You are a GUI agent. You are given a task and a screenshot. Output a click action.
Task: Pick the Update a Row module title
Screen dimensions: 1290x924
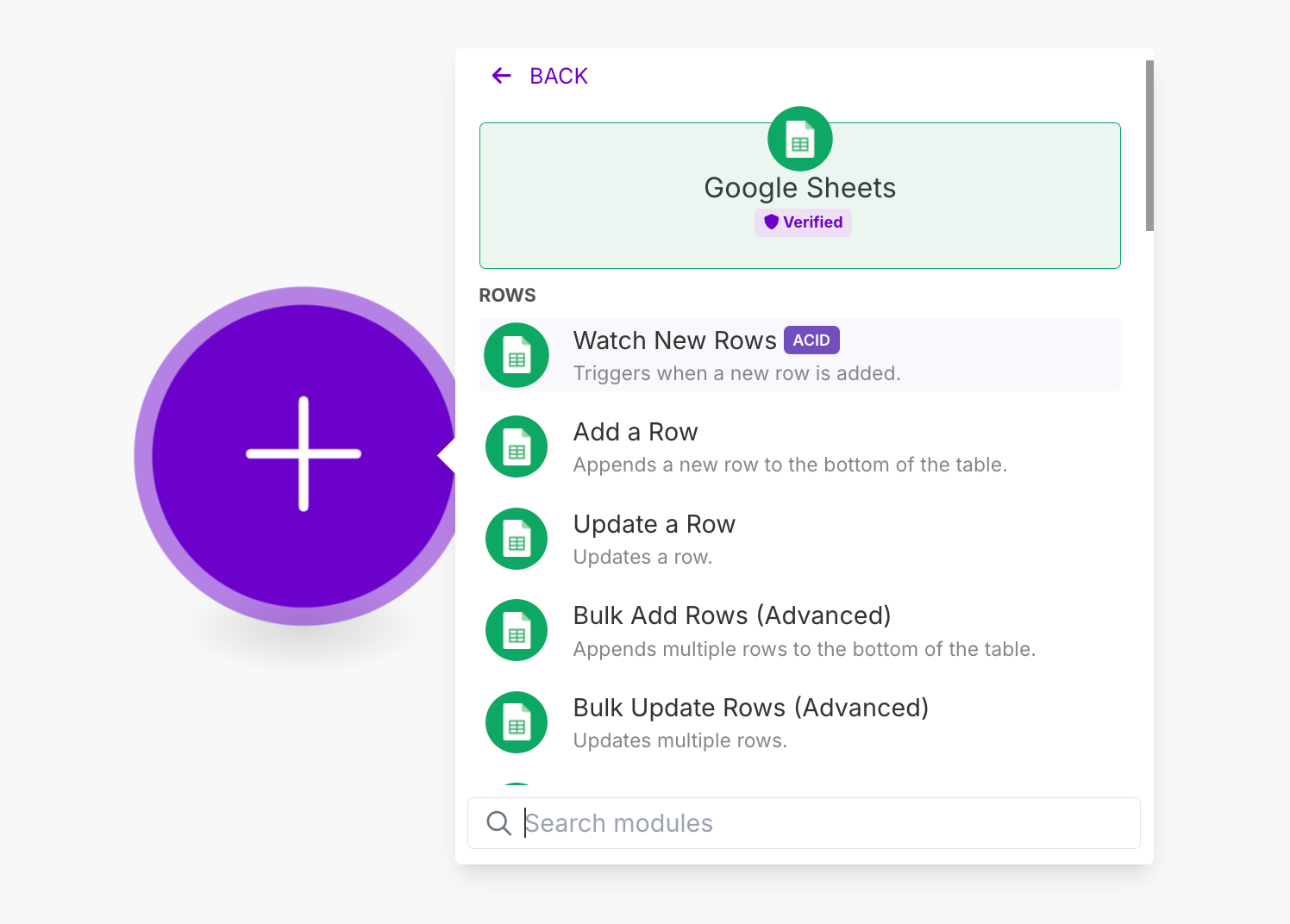pyautogui.click(x=654, y=524)
